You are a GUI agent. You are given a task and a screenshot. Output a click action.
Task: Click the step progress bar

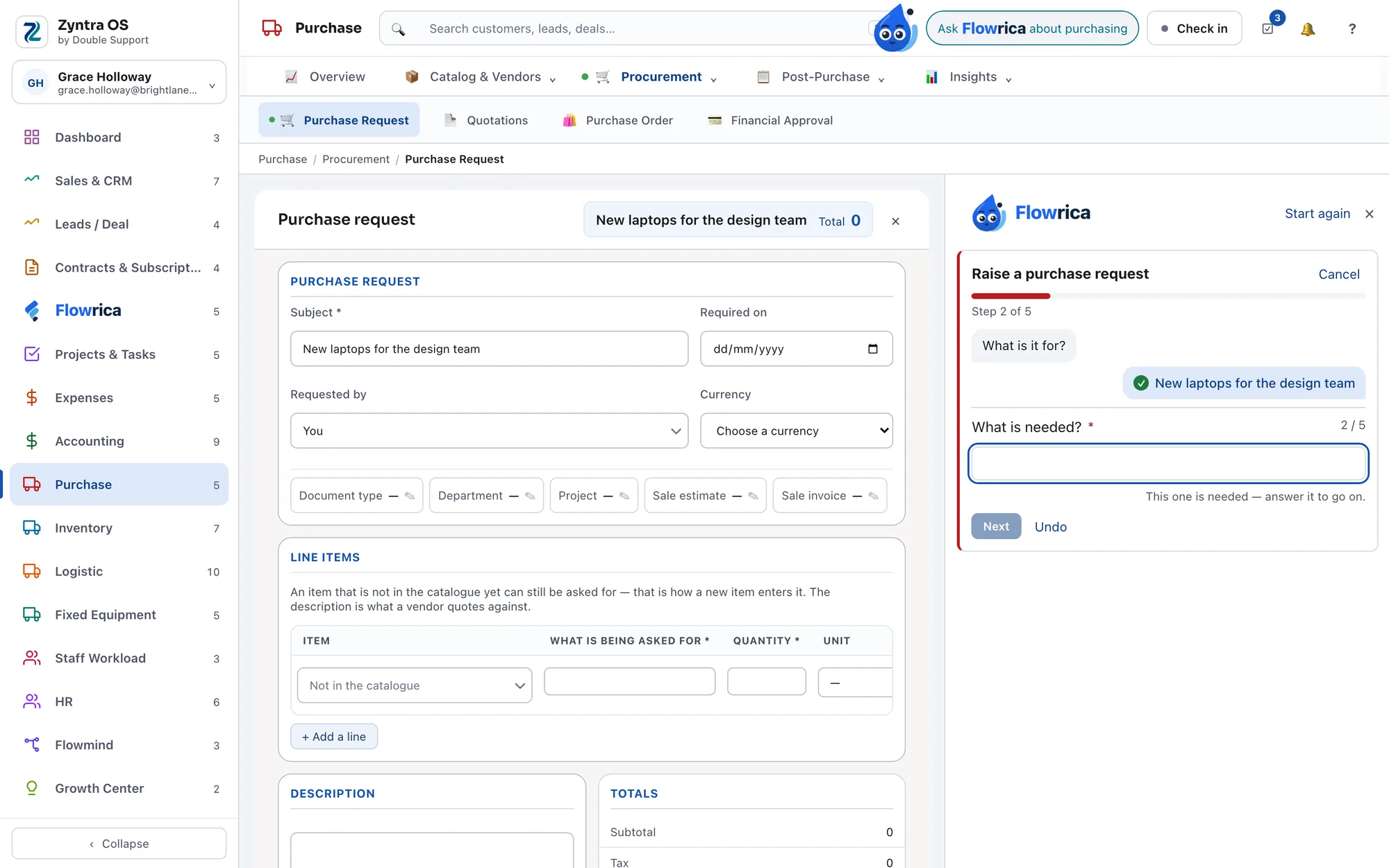[1168, 296]
